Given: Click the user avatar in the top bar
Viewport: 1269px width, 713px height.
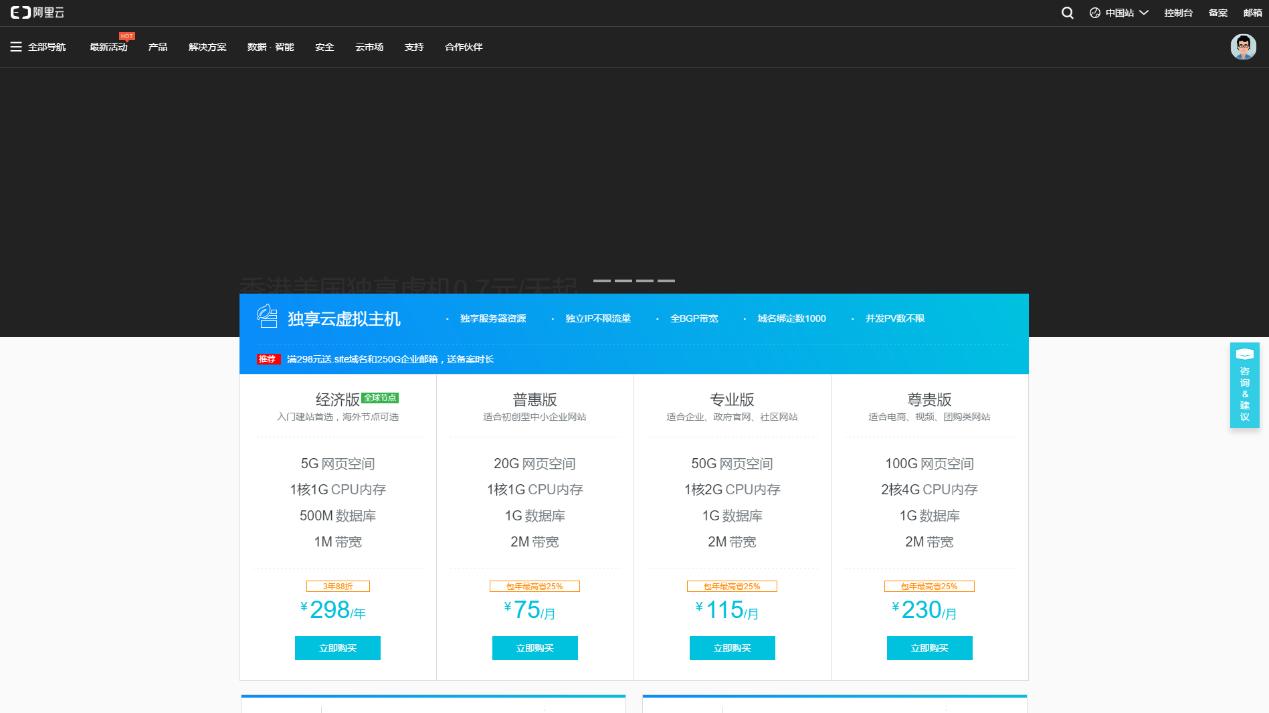Looking at the screenshot, I should click(x=1243, y=46).
